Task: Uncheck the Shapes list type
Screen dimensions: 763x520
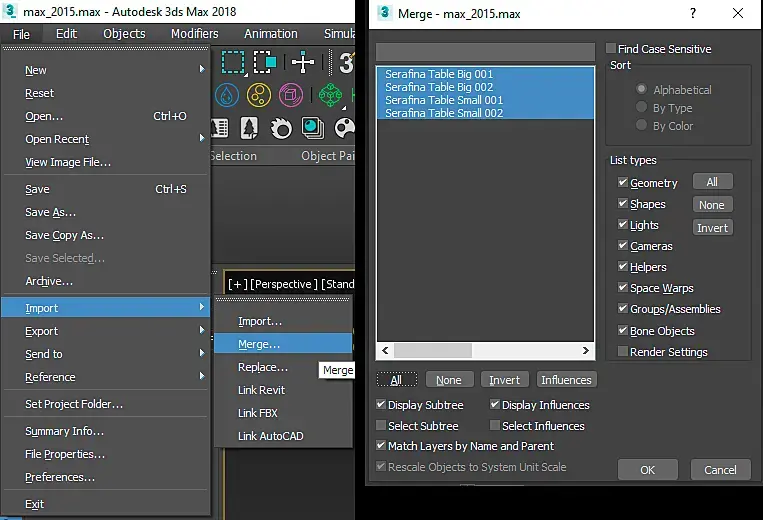Action: point(622,203)
